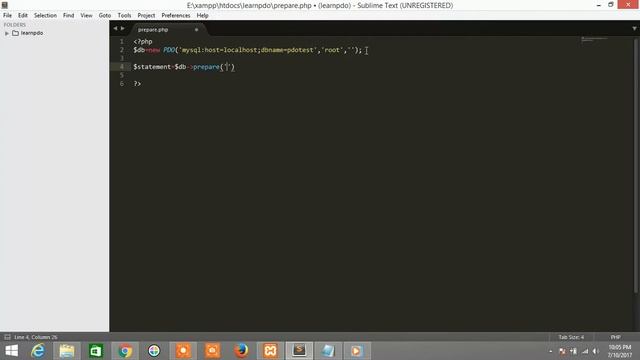Open the View menu
This screenshot has width=640, height=360.
[x=86, y=16]
